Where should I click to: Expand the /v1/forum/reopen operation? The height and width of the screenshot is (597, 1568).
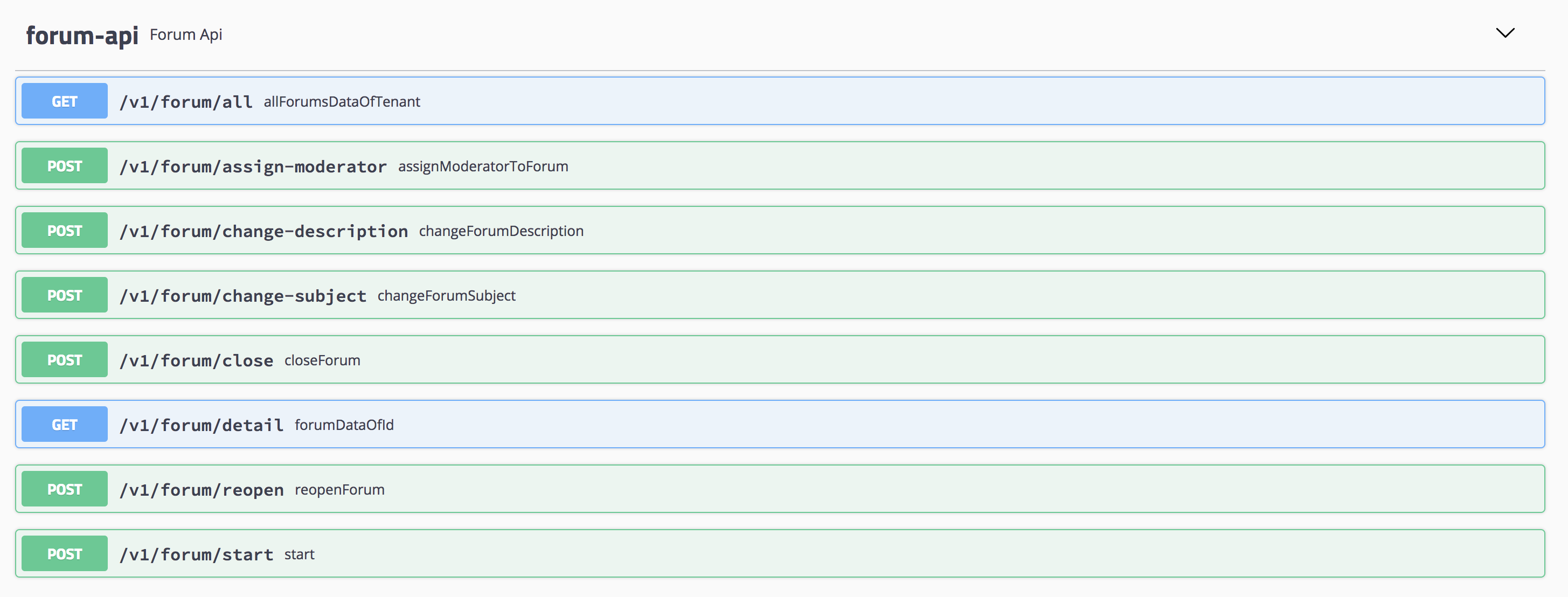[x=201, y=489]
